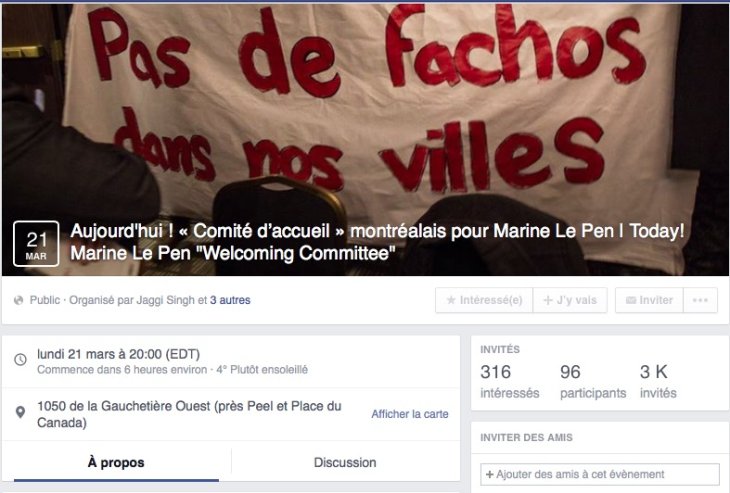Click the plus icon on J'y vais
Screen dimensions: 730x493
click(548, 300)
